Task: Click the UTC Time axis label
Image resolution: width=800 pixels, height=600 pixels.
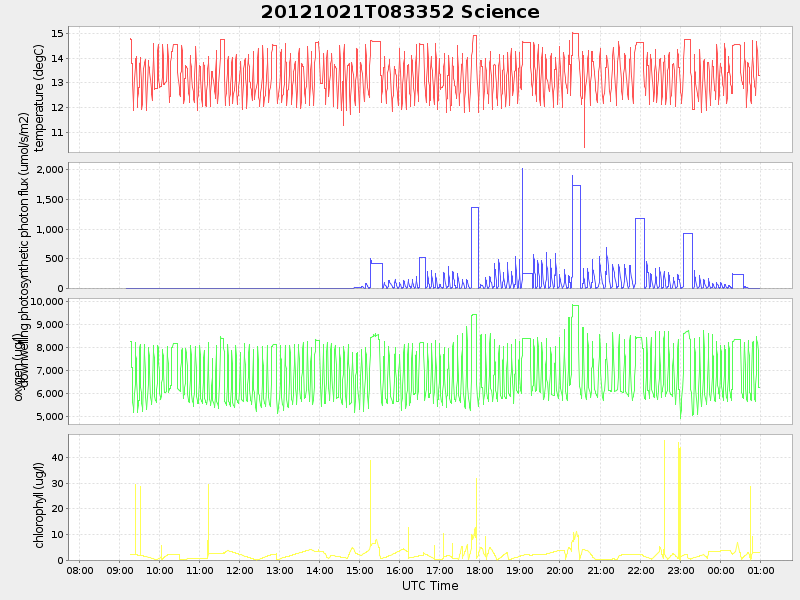Action: (430, 586)
